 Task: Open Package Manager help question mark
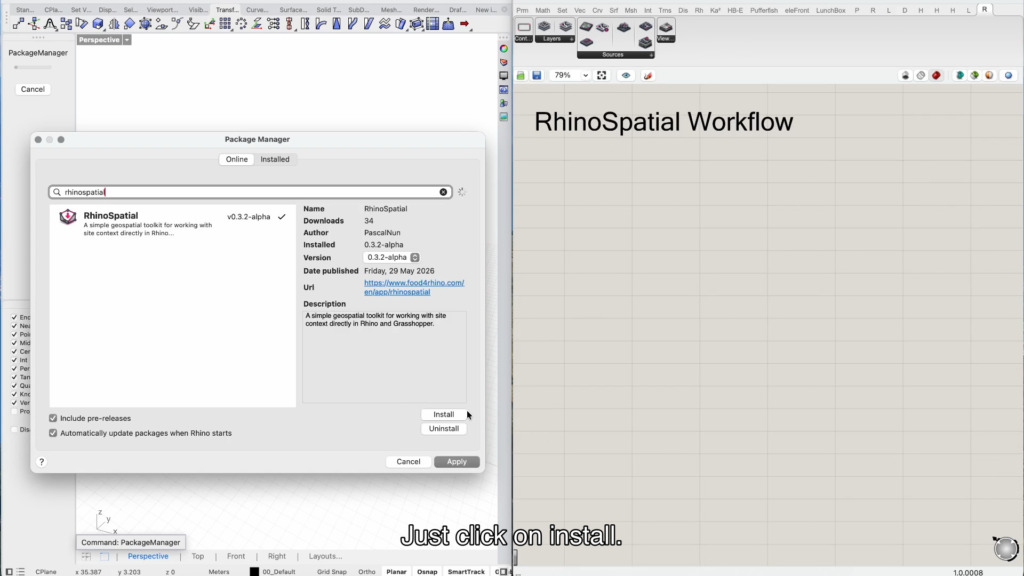point(41,462)
